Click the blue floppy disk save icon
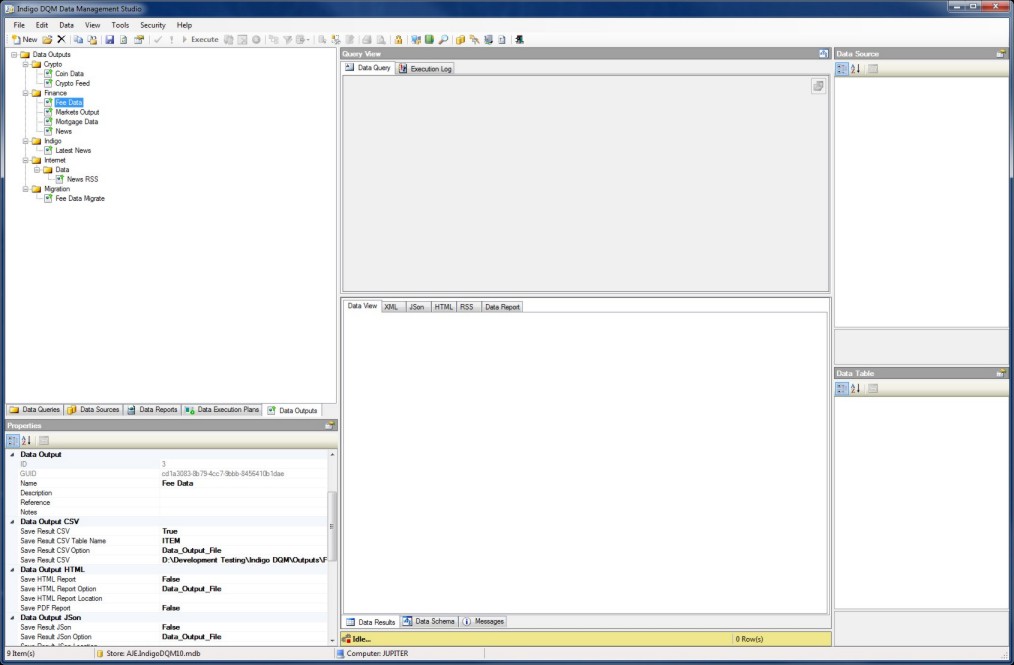Image resolution: width=1014 pixels, height=665 pixels. coord(109,40)
